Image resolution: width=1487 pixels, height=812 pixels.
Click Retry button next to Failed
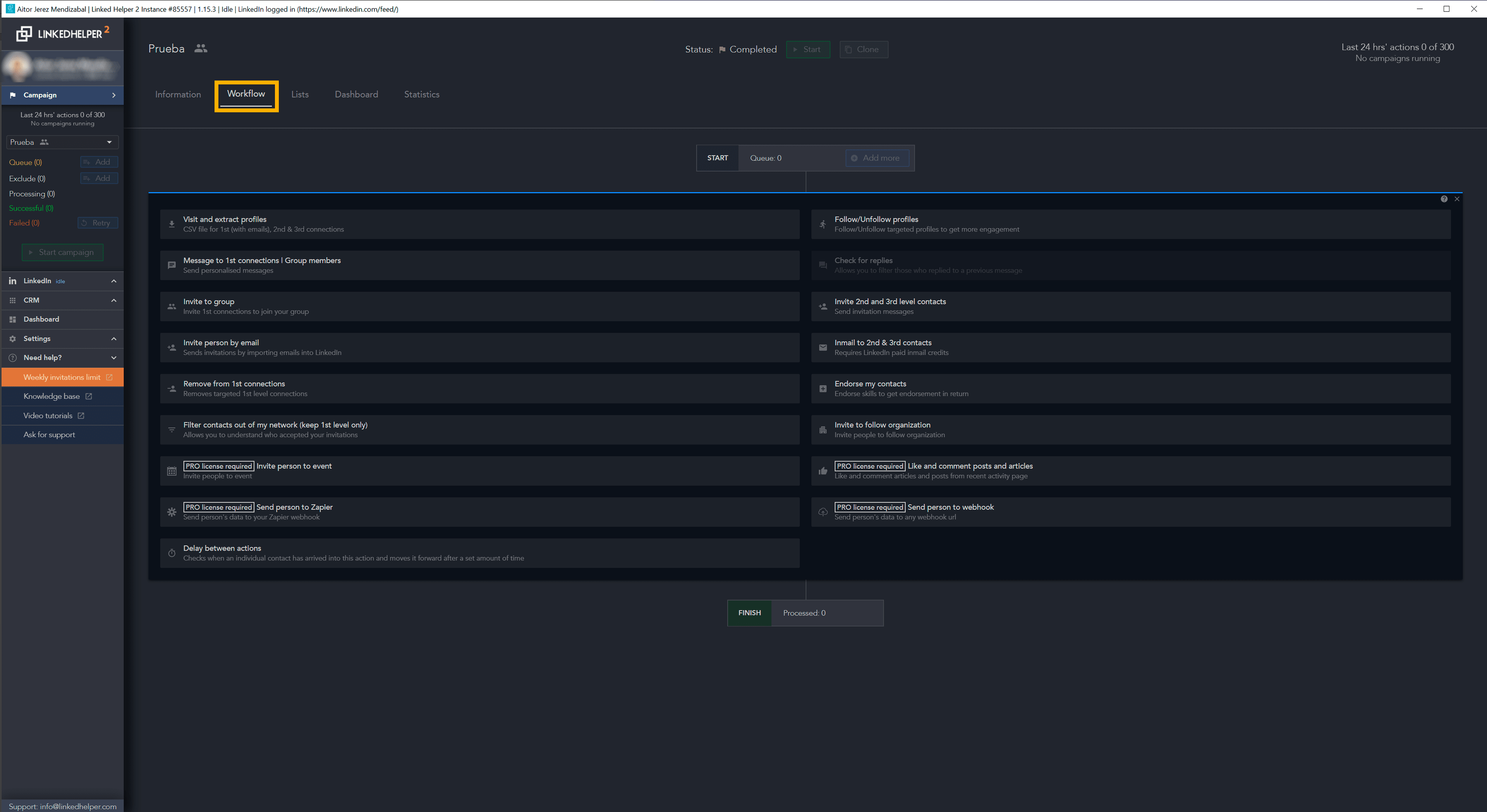tap(98, 223)
